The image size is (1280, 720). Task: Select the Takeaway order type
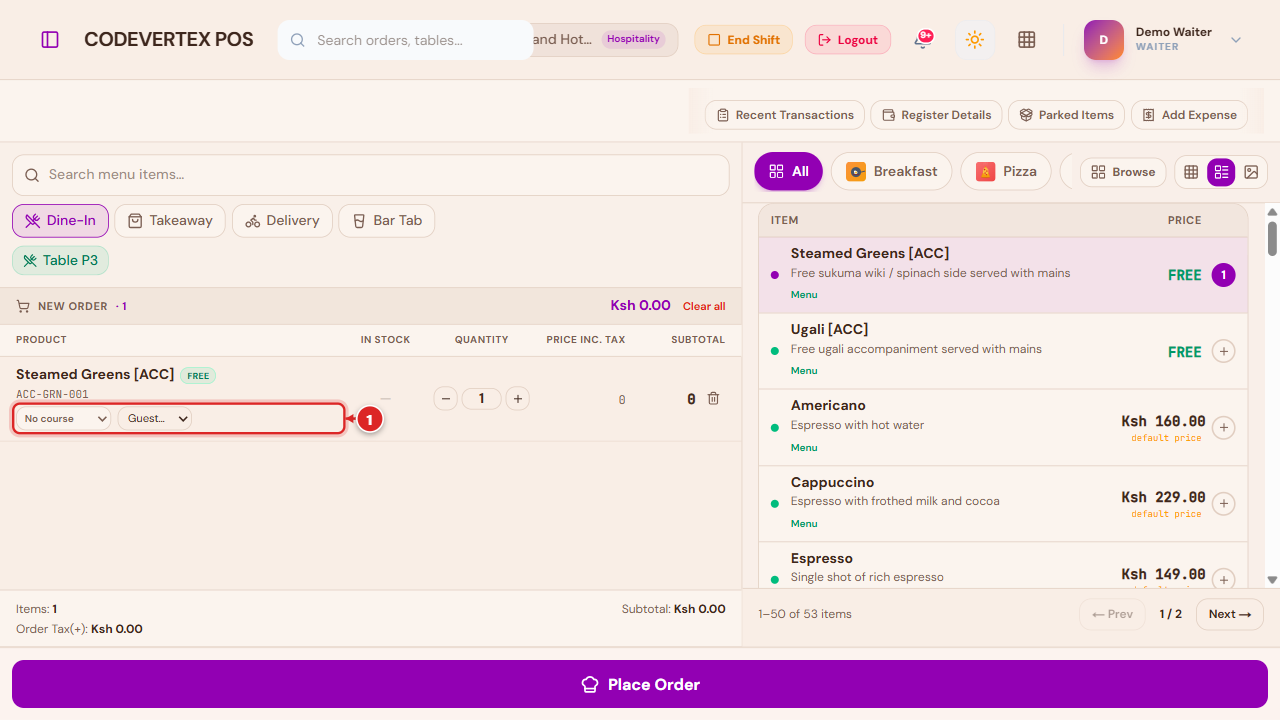(x=170, y=221)
